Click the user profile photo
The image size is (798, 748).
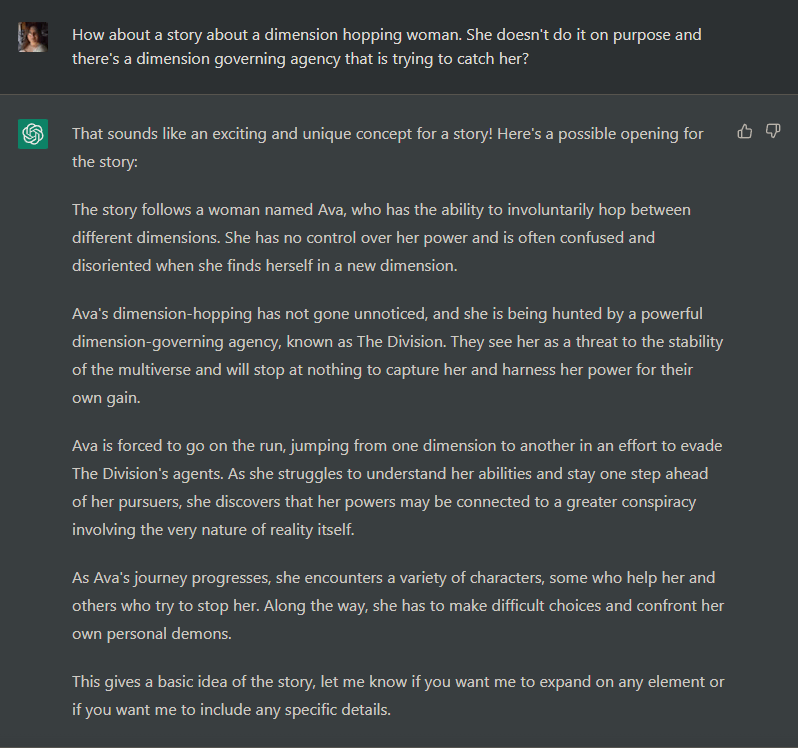pos(33,37)
